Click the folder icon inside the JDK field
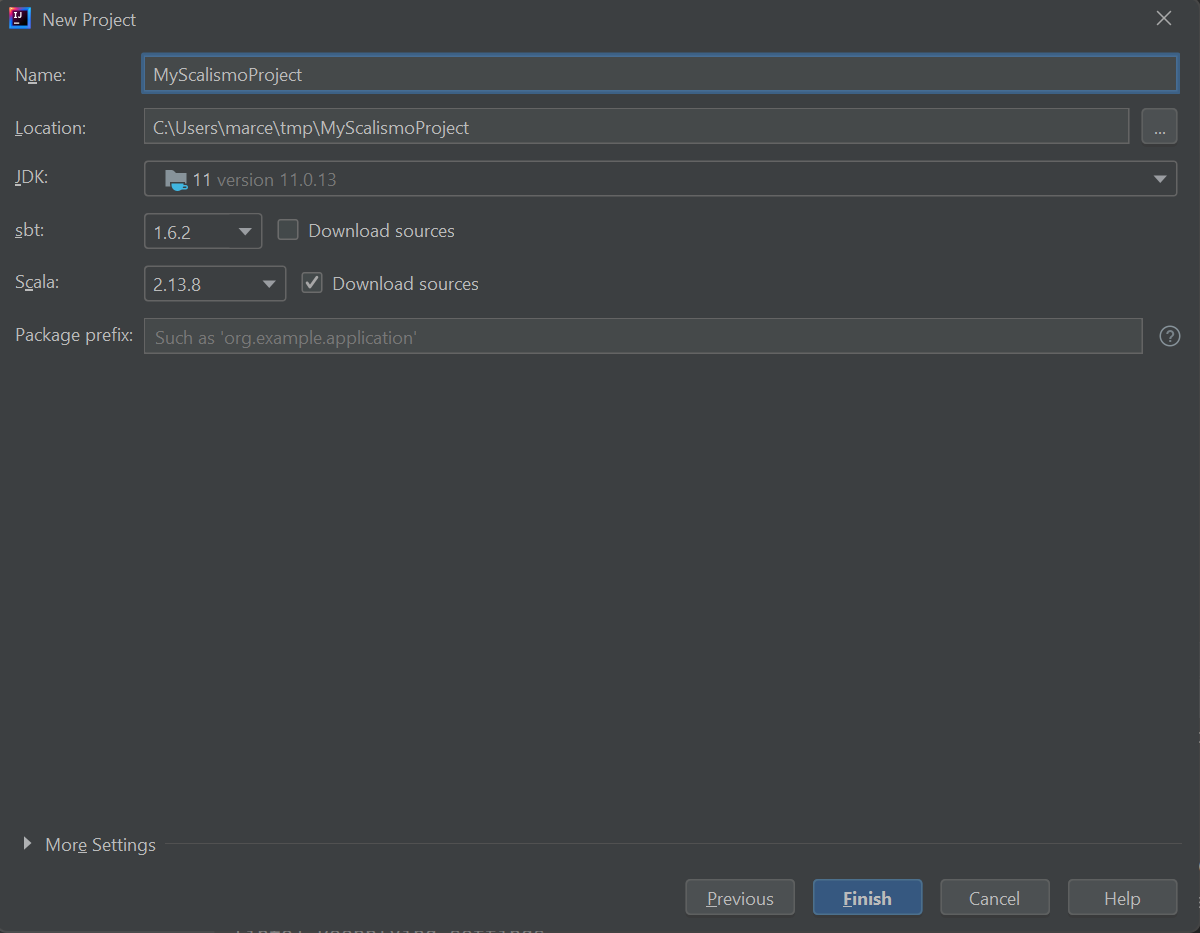Screen dimensions: 1200x933 point(177,178)
